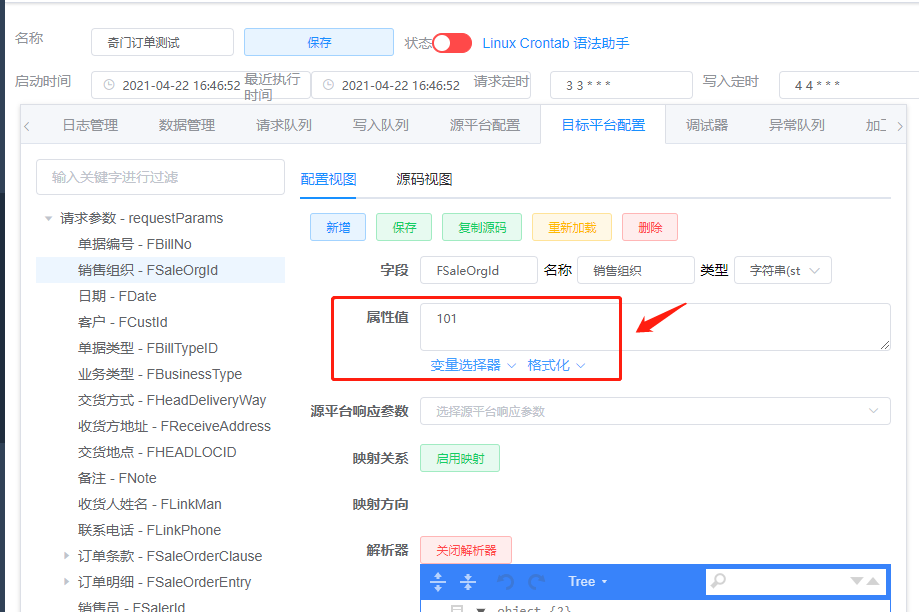This screenshot has width=919, height=612.
Task: Select the 配置视图 sub-tab
Action: (x=328, y=179)
